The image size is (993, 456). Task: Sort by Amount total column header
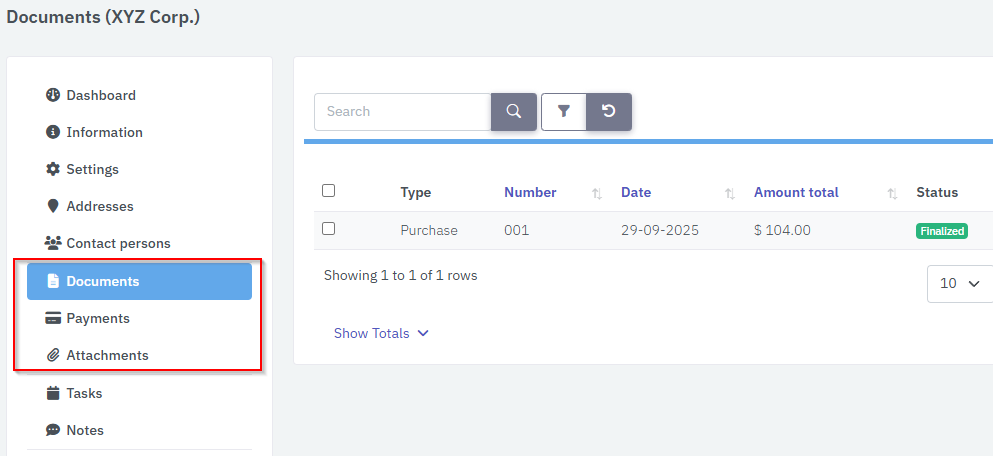(796, 192)
